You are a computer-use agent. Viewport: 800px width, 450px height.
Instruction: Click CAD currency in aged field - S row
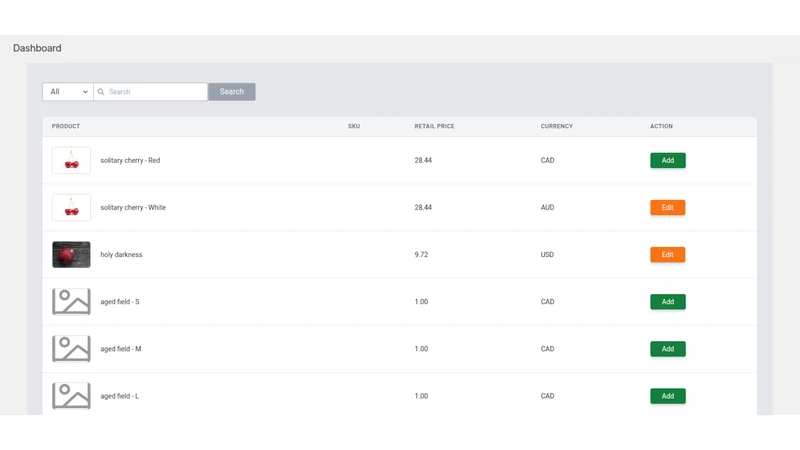547,302
